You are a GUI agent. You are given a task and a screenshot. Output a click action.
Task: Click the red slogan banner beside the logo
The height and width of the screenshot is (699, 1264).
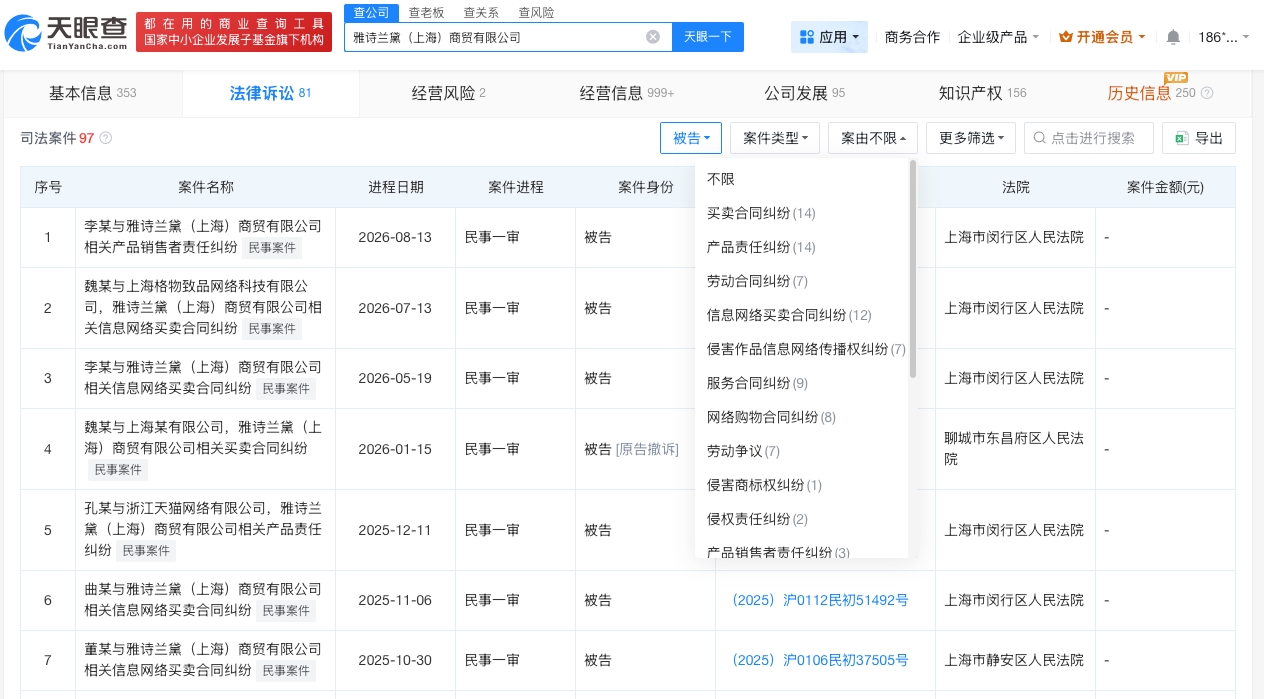click(x=233, y=33)
